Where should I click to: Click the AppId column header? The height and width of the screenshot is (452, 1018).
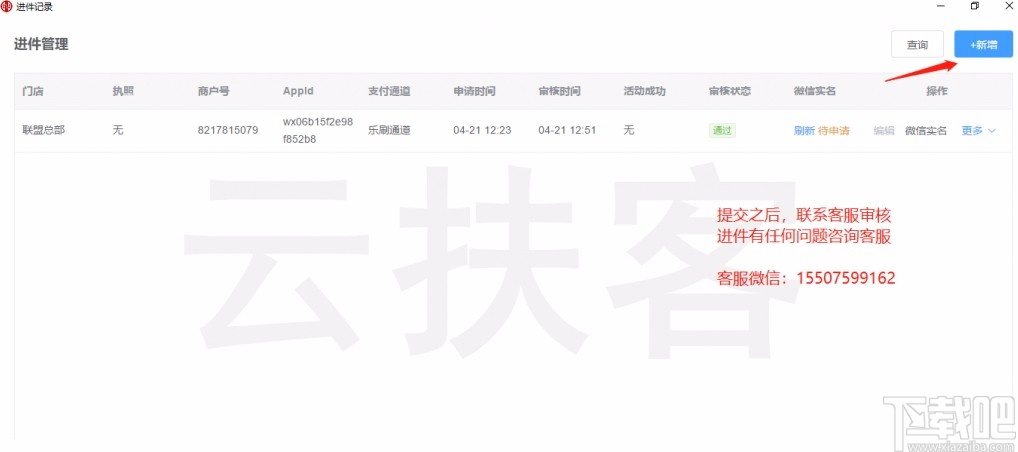click(x=298, y=91)
